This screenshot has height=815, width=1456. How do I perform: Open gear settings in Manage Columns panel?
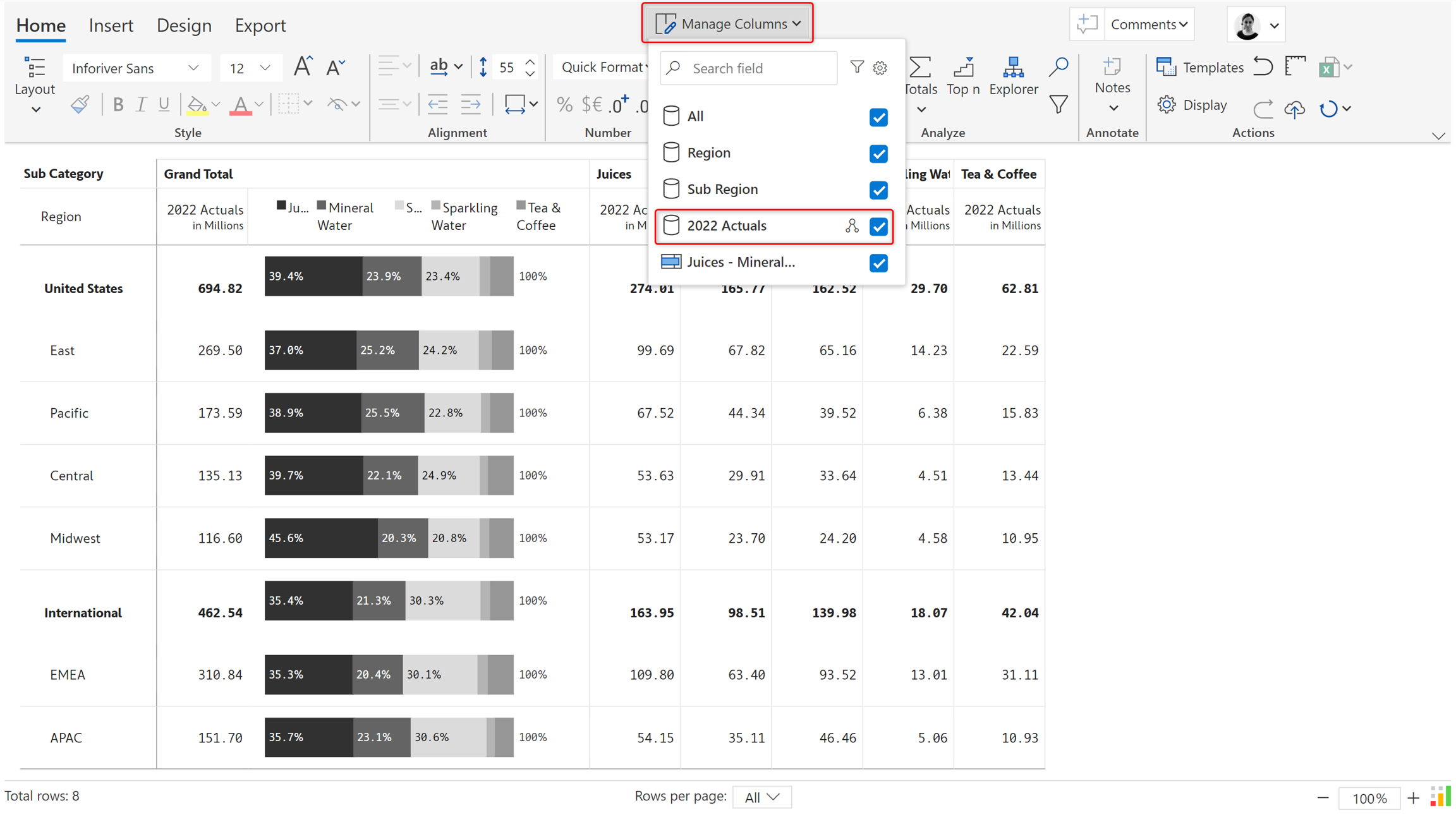pos(880,68)
